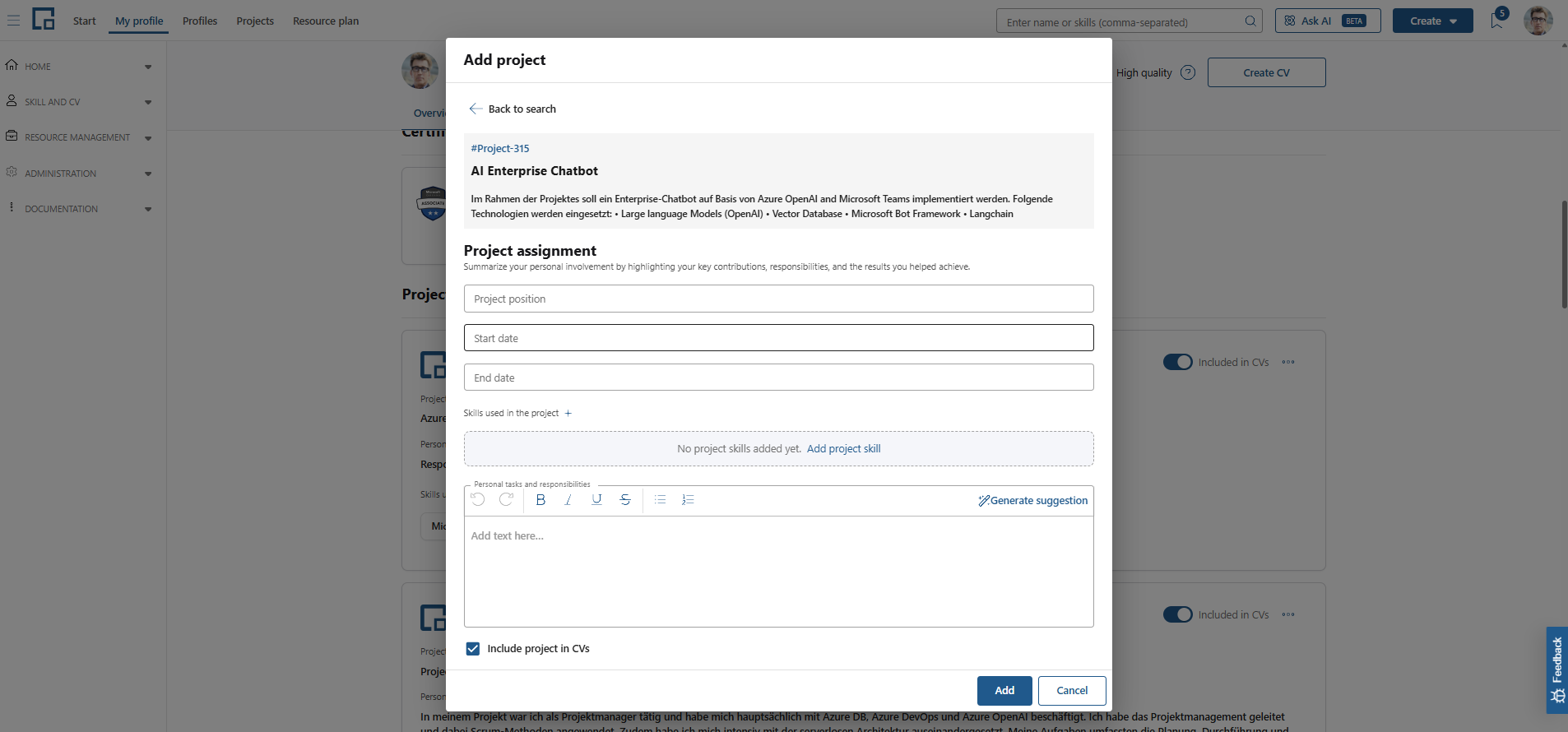Click the Add project skill link
The height and width of the screenshot is (732, 1568).
[x=843, y=449]
